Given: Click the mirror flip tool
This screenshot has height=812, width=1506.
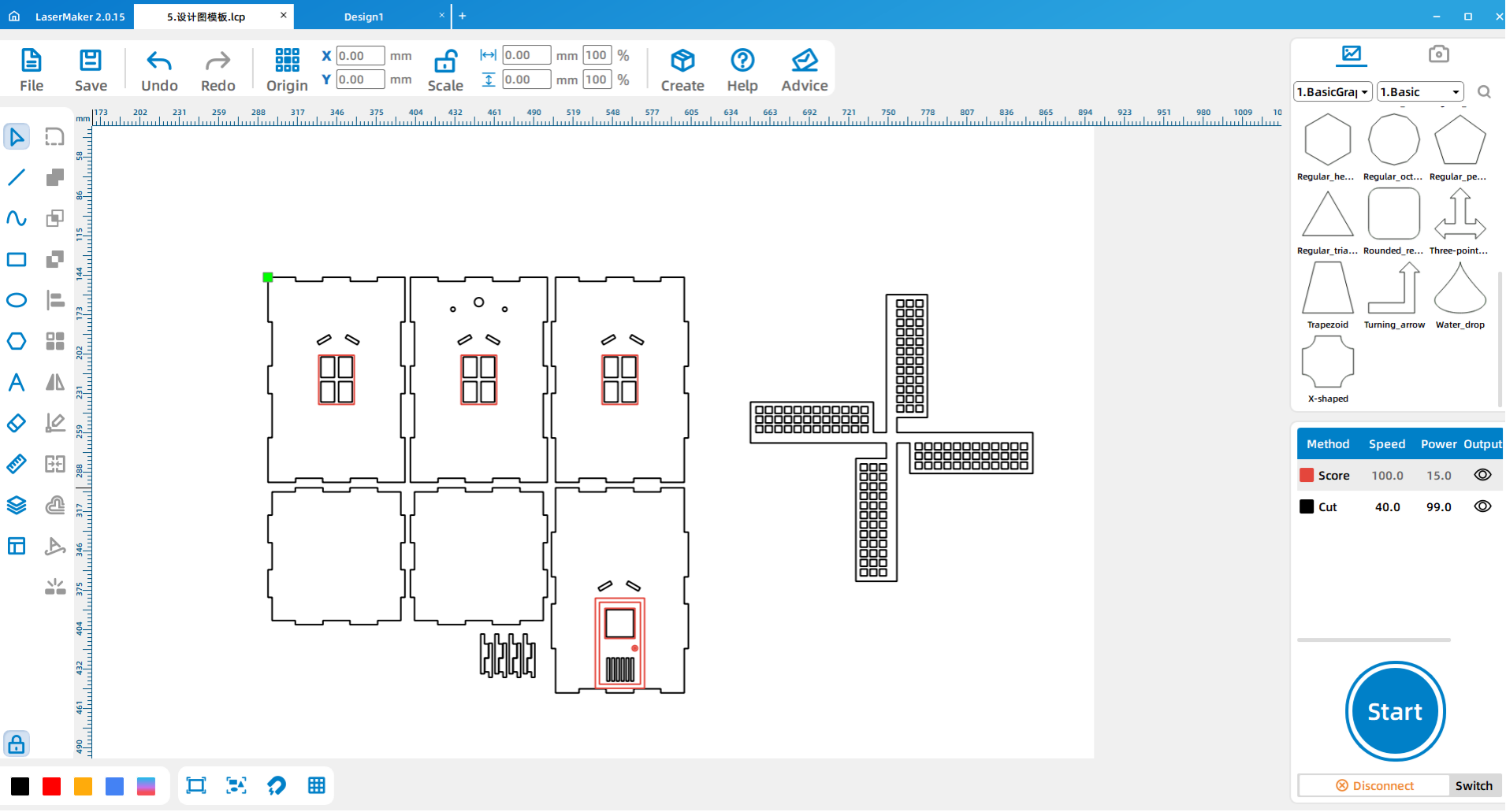Looking at the screenshot, I should (54, 383).
